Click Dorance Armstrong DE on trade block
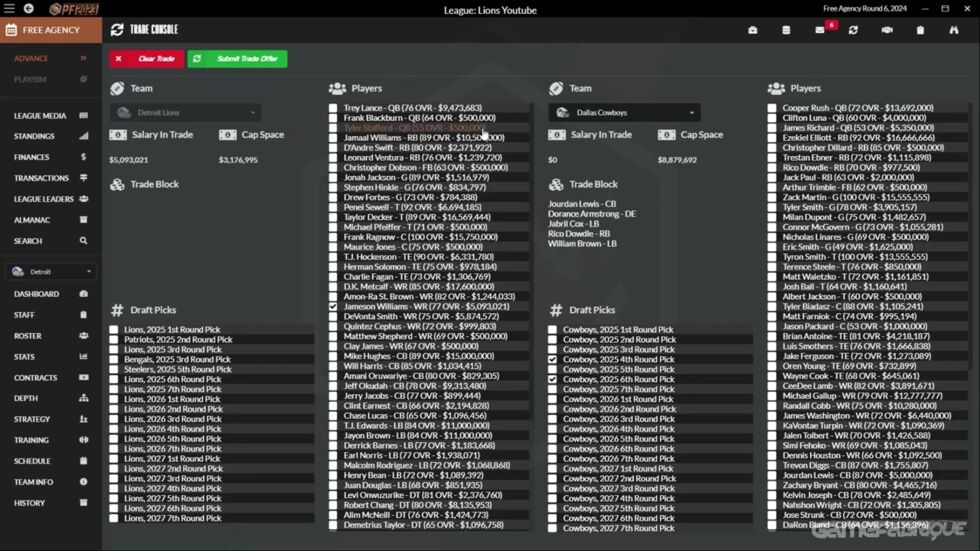 point(592,214)
